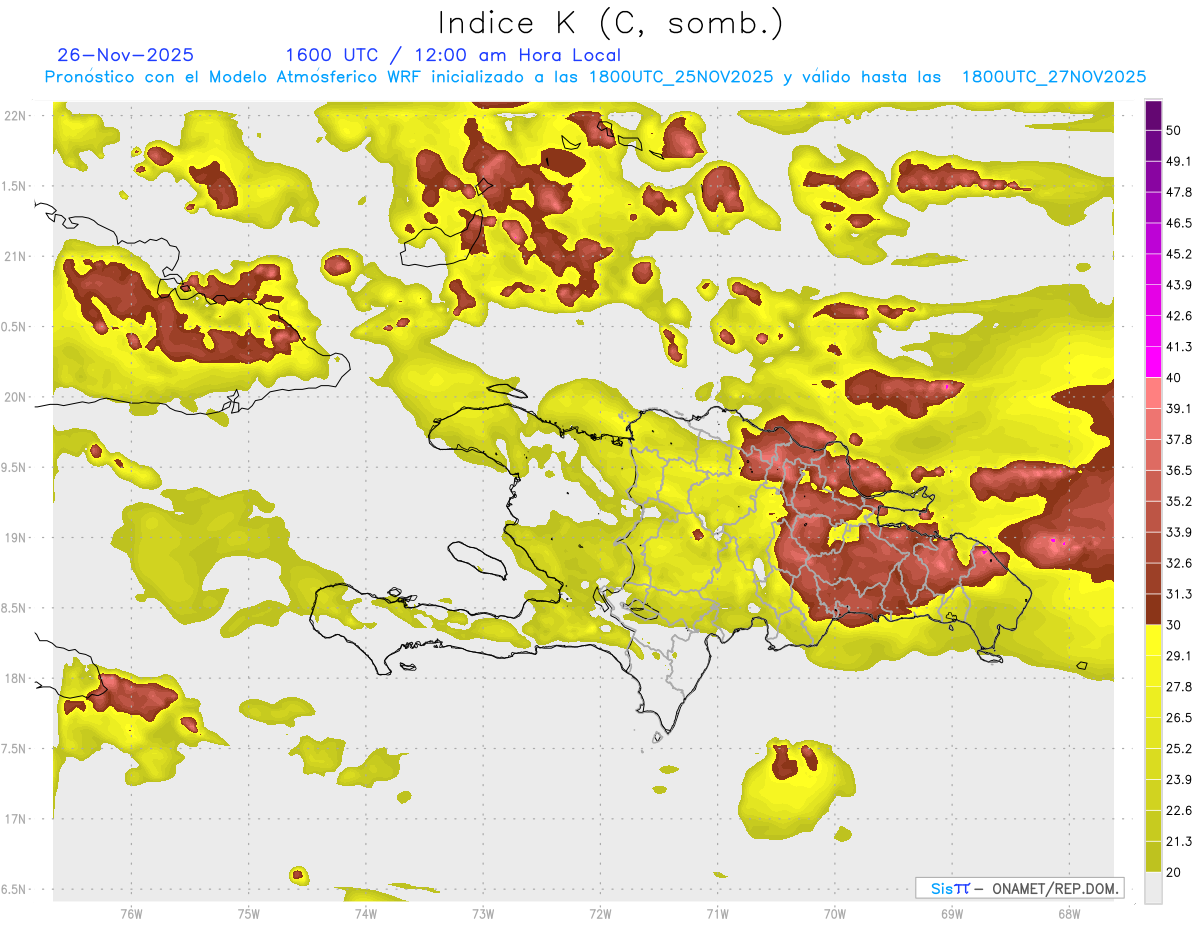Click the latitude label '18N'

pyautogui.click(x=15, y=678)
